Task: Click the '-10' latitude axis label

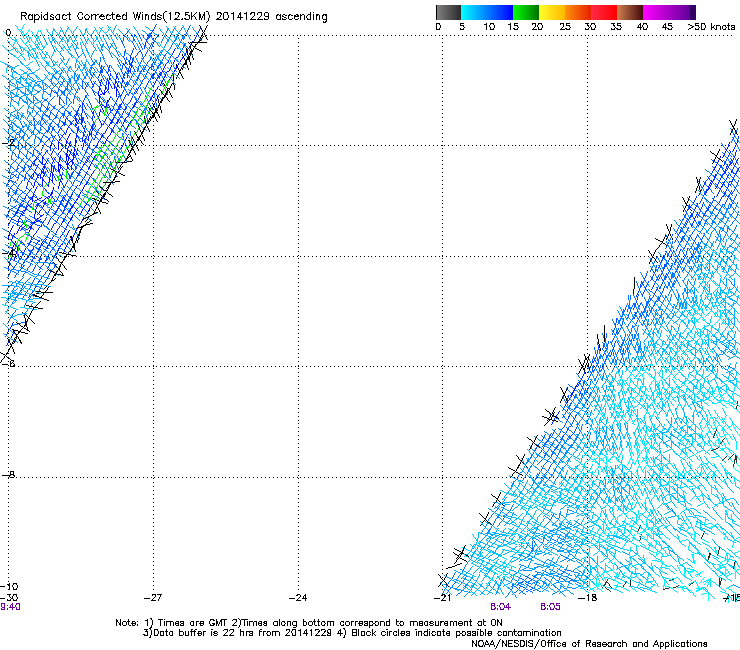Action: 9,587
